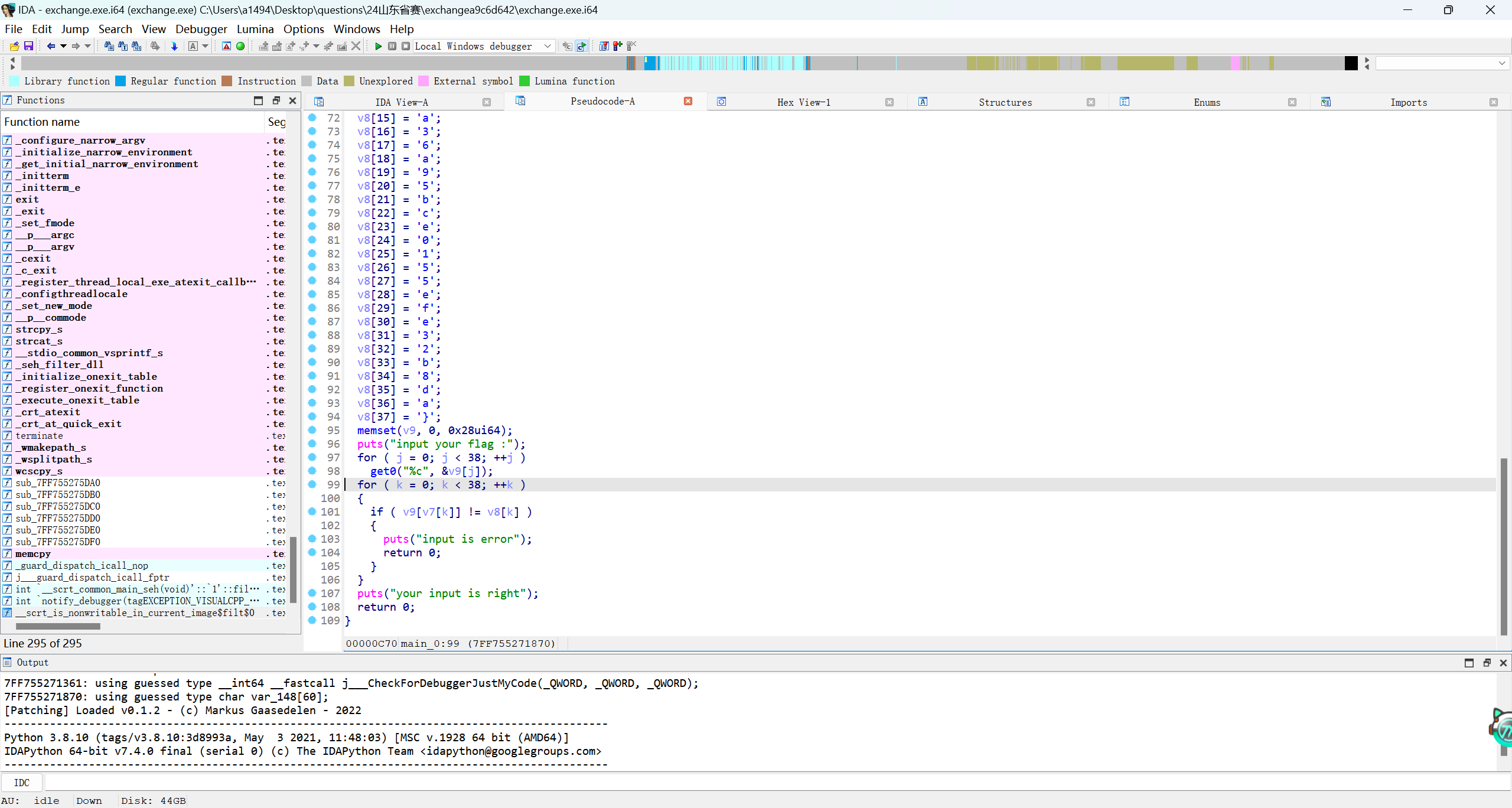This screenshot has width=1512, height=808.
Task: Open the Debugger menu
Action: [x=201, y=29]
